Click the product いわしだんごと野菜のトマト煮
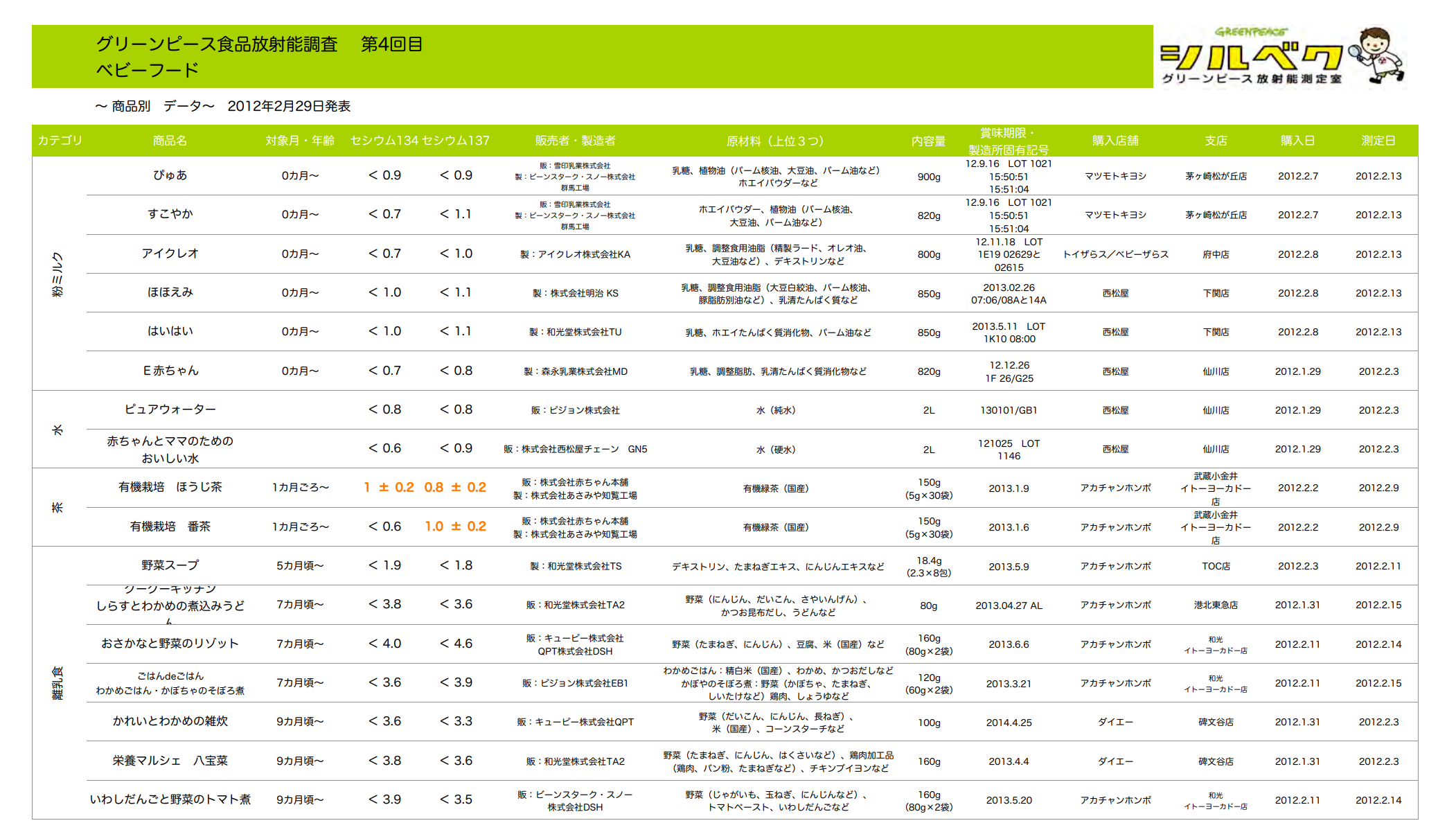The image size is (1456, 823). point(170,799)
